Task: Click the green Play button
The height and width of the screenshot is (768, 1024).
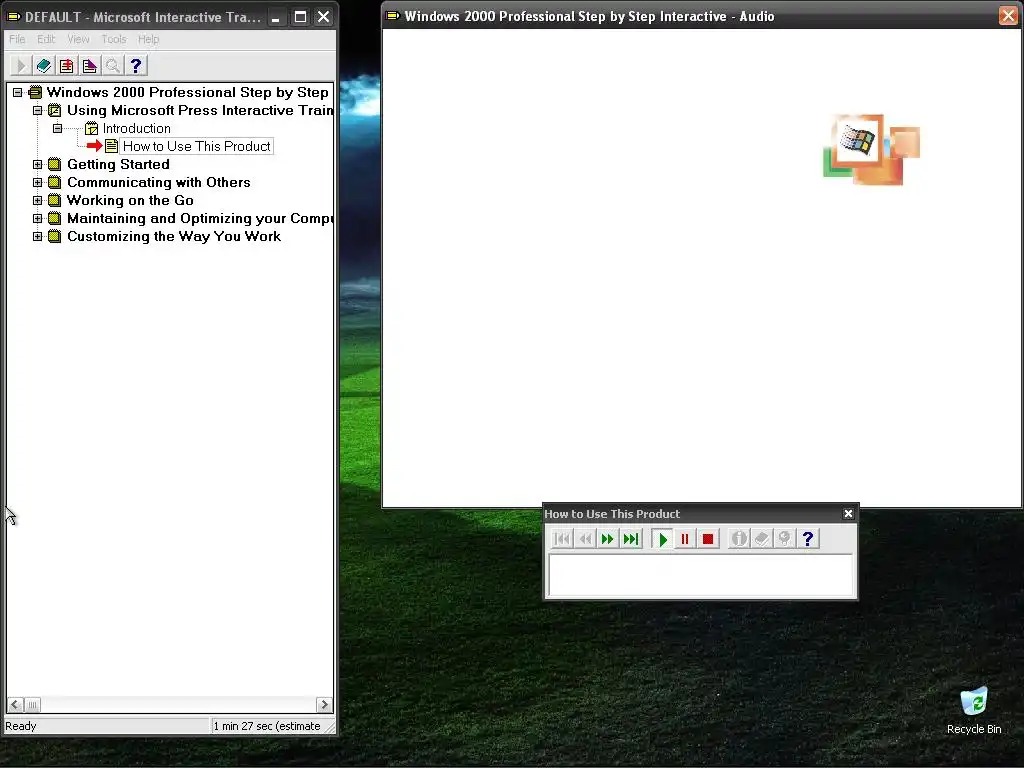Action: point(662,539)
